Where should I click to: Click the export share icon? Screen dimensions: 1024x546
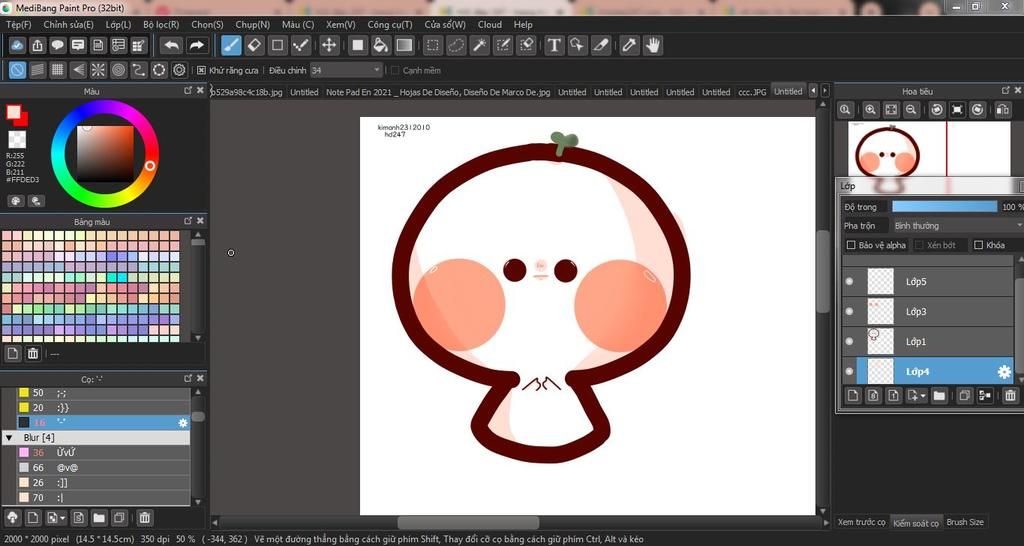38,45
